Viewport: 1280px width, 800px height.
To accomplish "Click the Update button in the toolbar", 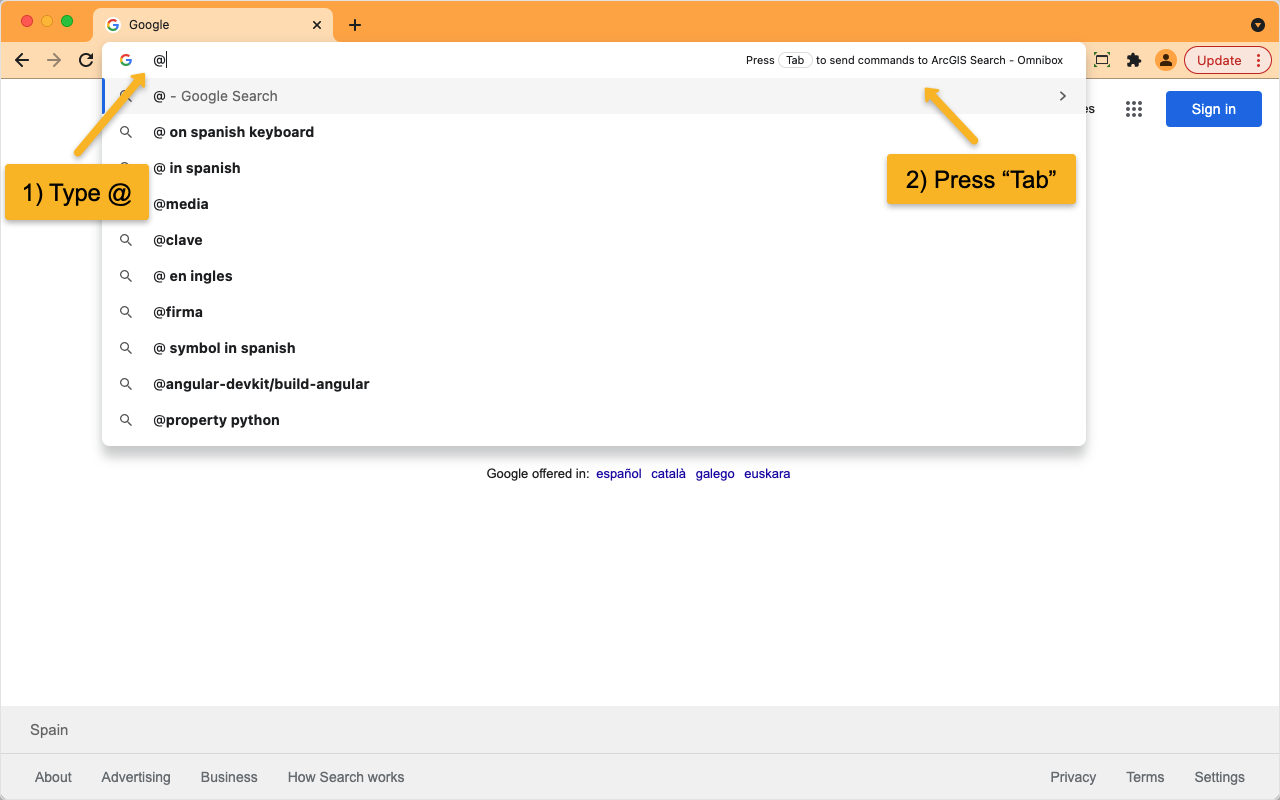I will click(x=1219, y=60).
